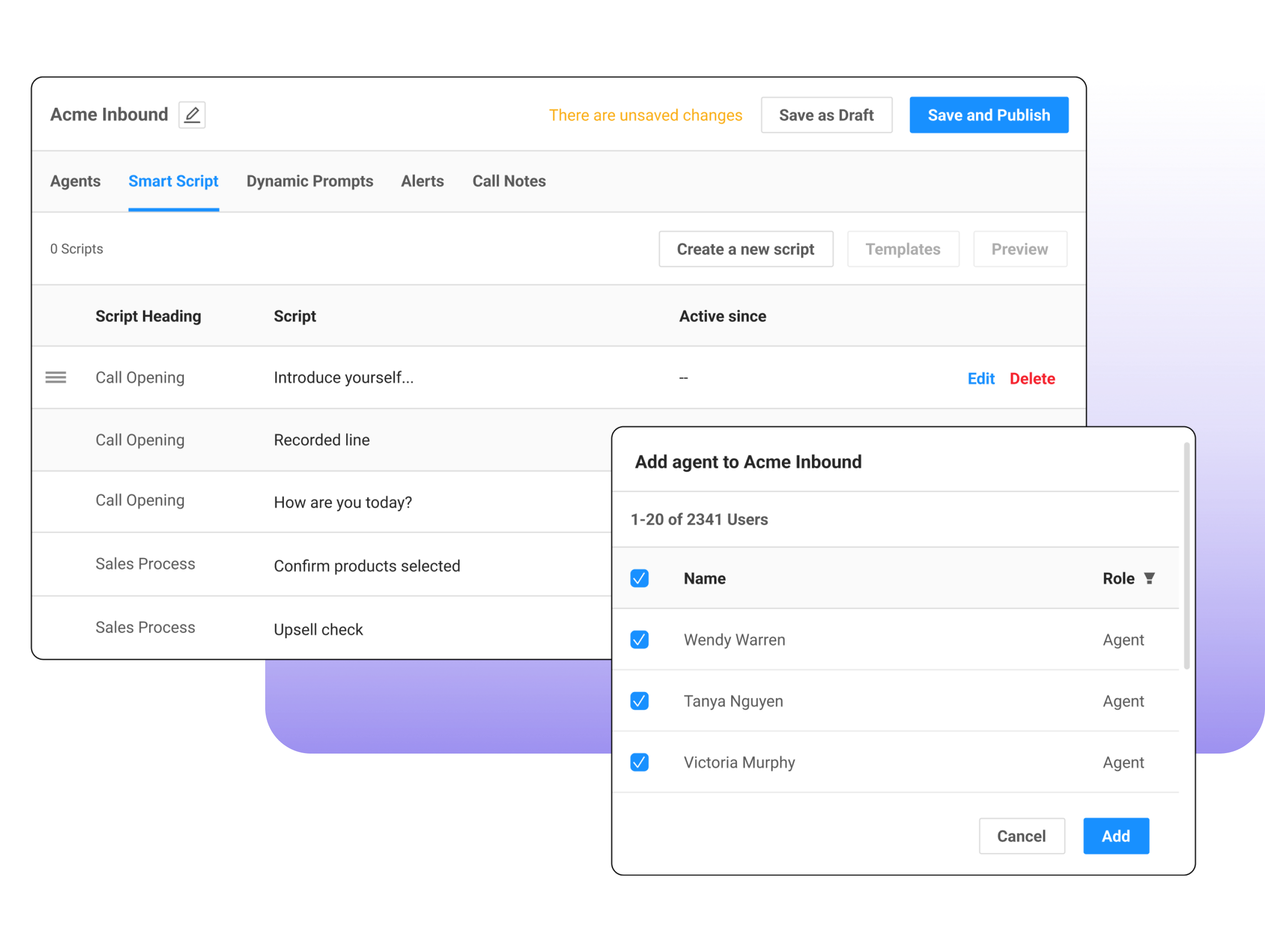Click Save as Draft button
1265x952 pixels.
[826, 115]
